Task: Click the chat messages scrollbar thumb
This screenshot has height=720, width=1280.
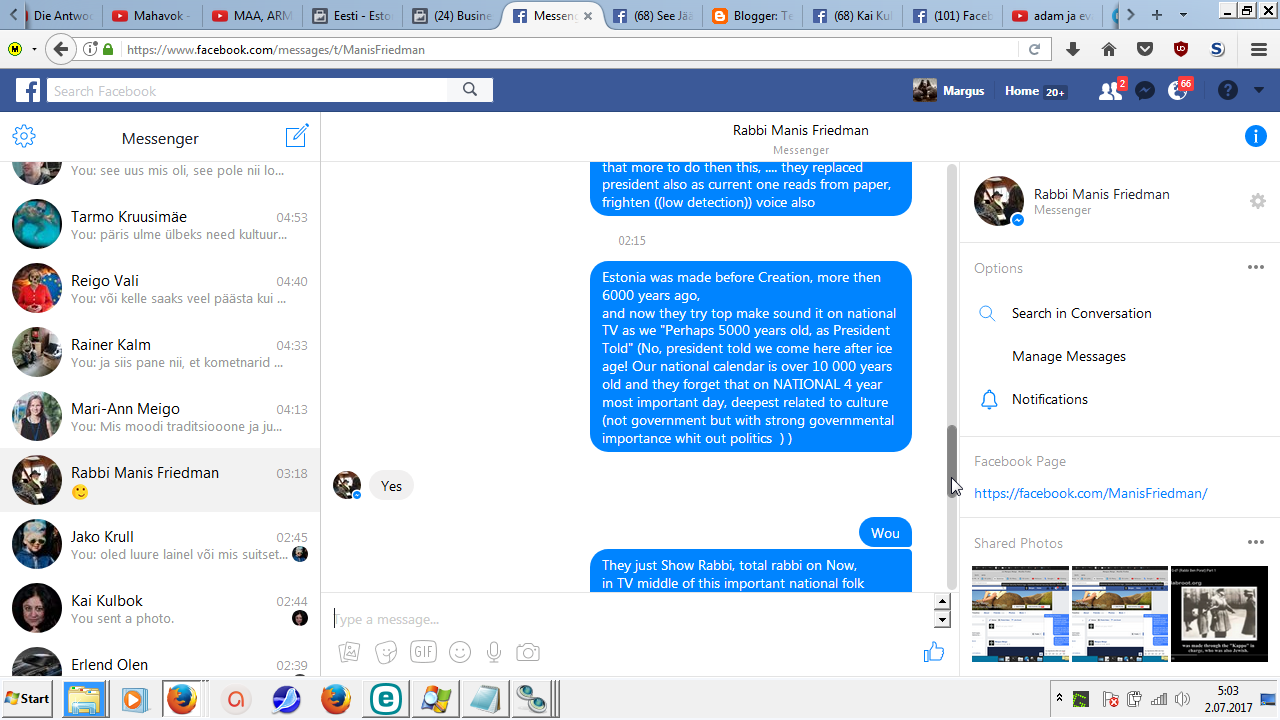Action: tap(952, 460)
